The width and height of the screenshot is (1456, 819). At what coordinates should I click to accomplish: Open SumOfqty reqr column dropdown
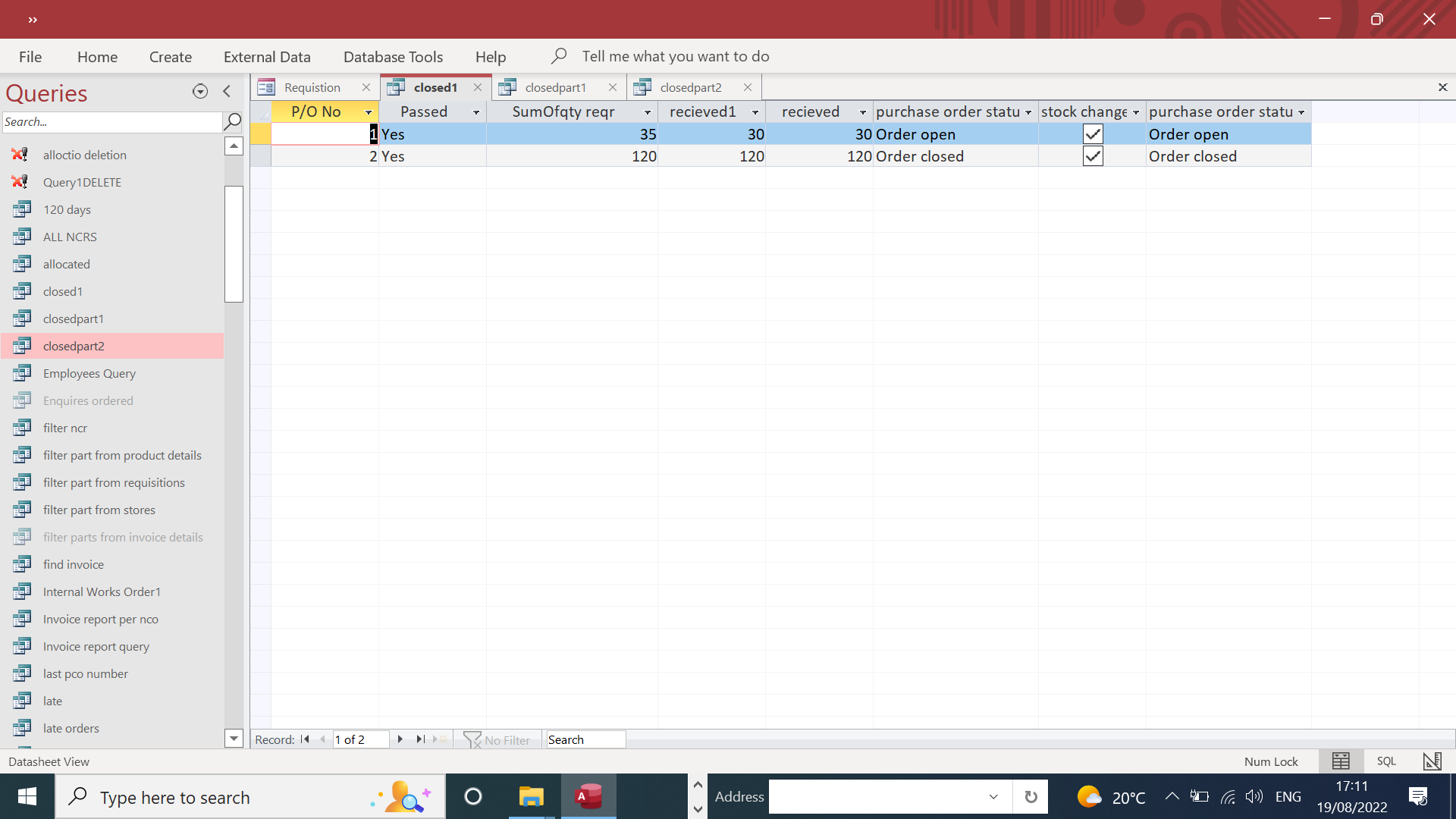[648, 112]
